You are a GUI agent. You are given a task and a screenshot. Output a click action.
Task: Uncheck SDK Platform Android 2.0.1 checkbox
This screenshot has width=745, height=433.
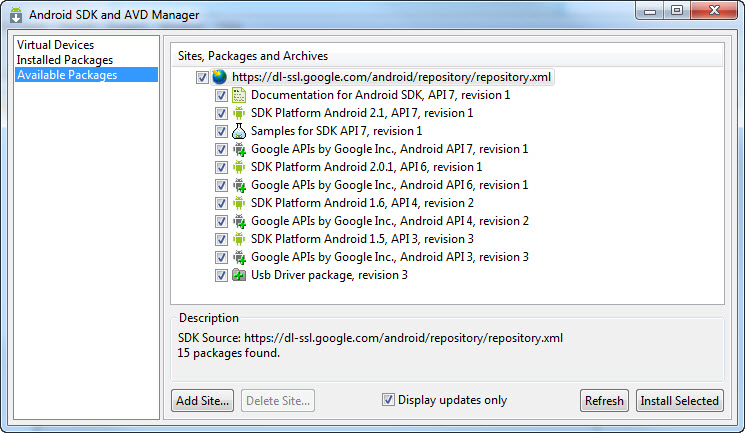221,167
